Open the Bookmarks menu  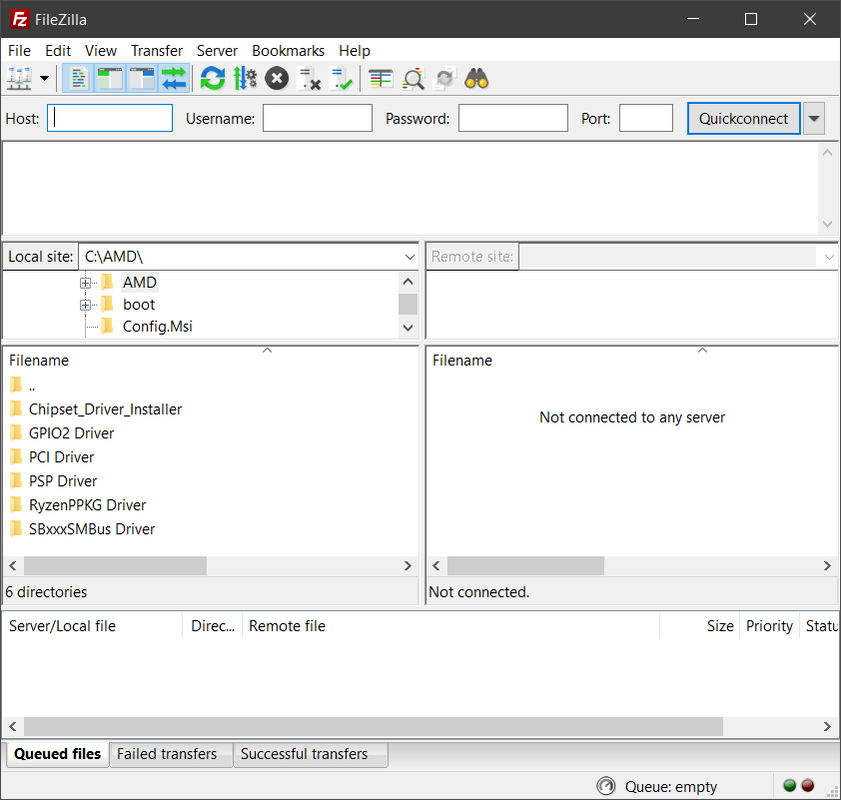(x=288, y=50)
